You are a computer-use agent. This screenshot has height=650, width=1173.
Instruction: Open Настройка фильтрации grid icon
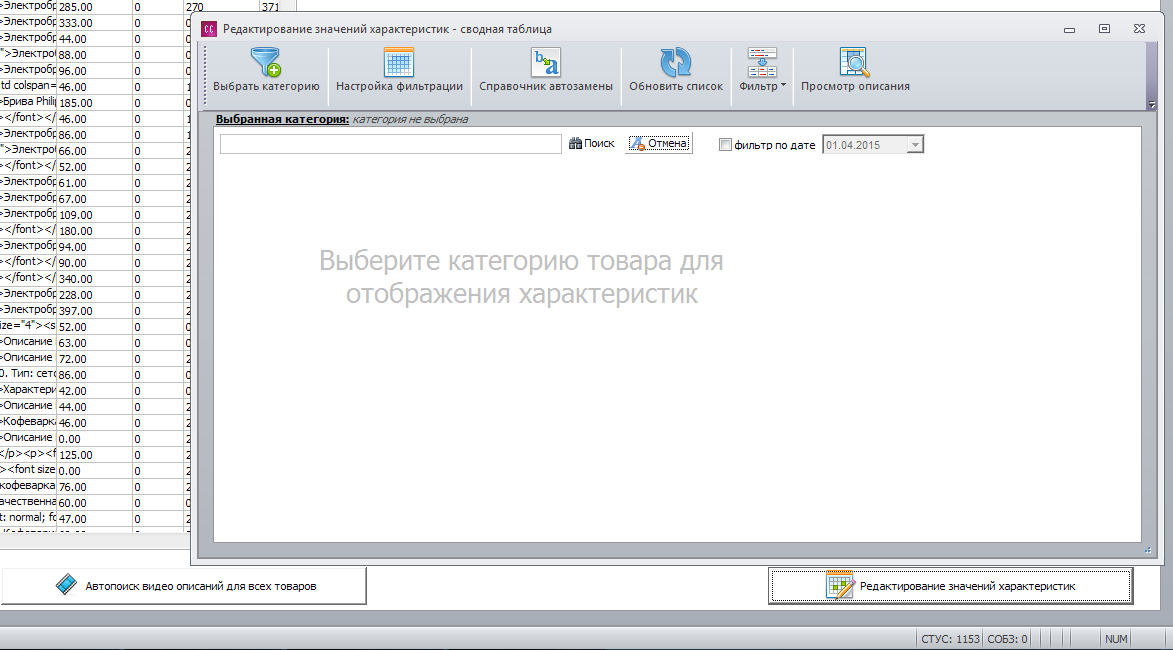pyautogui.click(x=399, y=62)
